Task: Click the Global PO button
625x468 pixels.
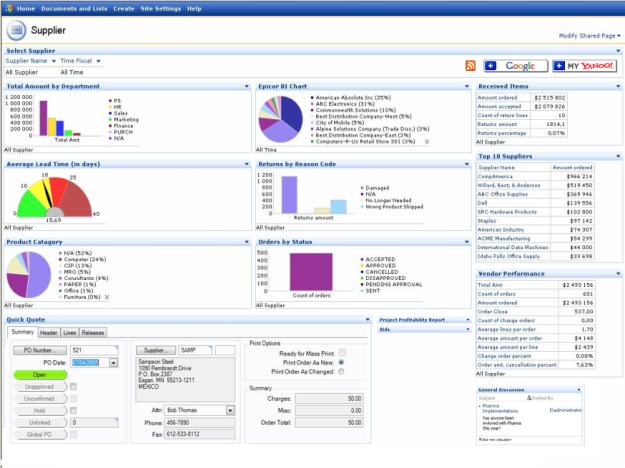Action: point(40,434)
